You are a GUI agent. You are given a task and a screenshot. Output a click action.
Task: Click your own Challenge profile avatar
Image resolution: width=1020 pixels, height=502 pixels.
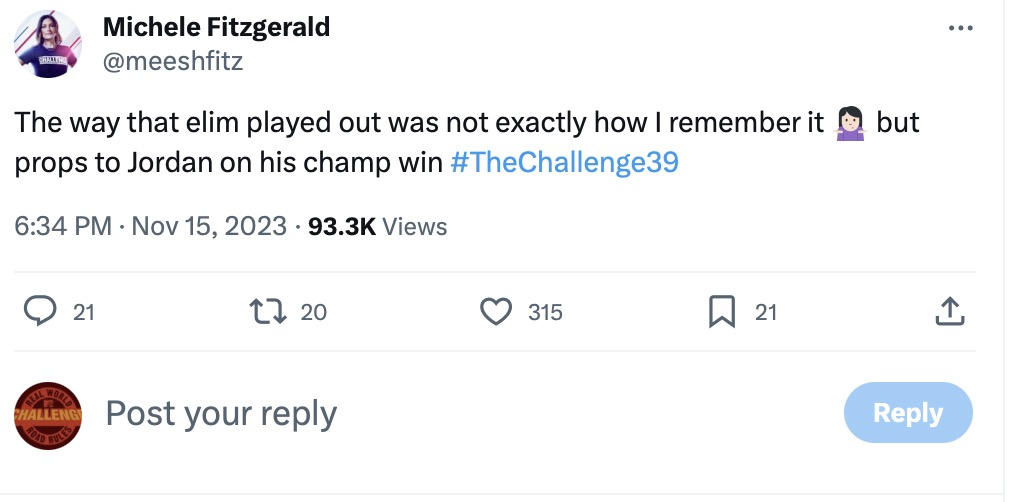(47, 413)
